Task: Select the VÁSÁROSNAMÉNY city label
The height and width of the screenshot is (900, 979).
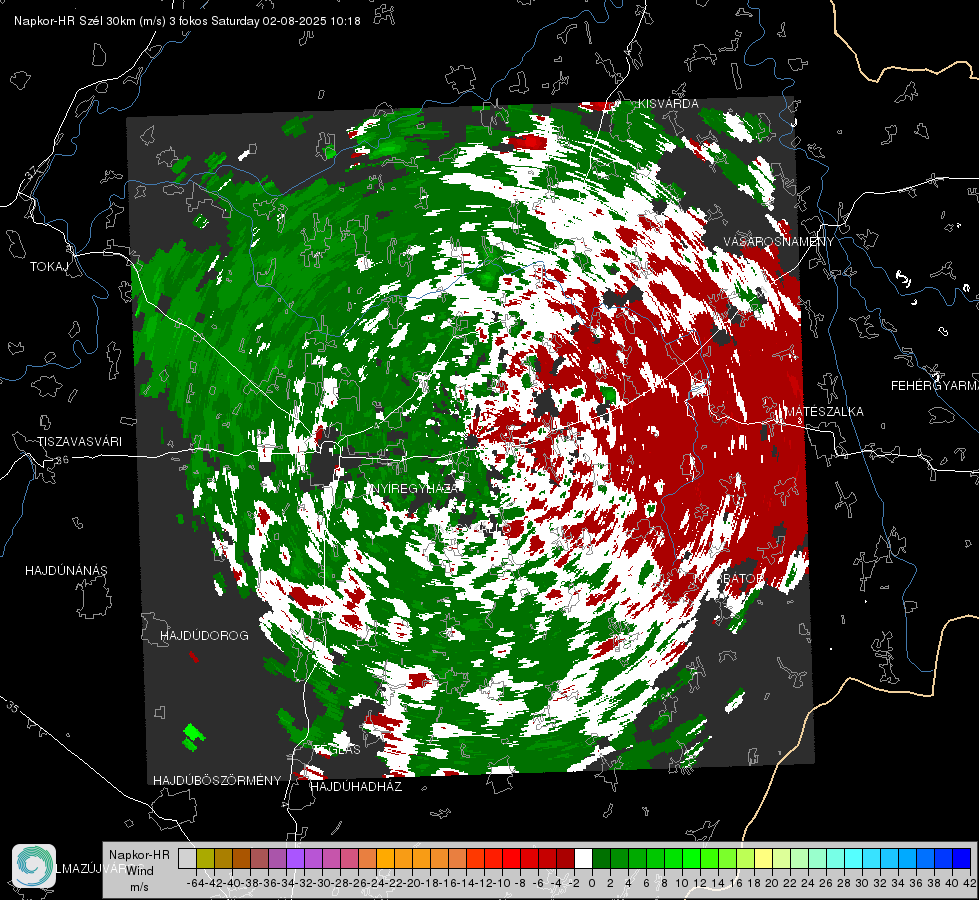Action: click(779, 242)
